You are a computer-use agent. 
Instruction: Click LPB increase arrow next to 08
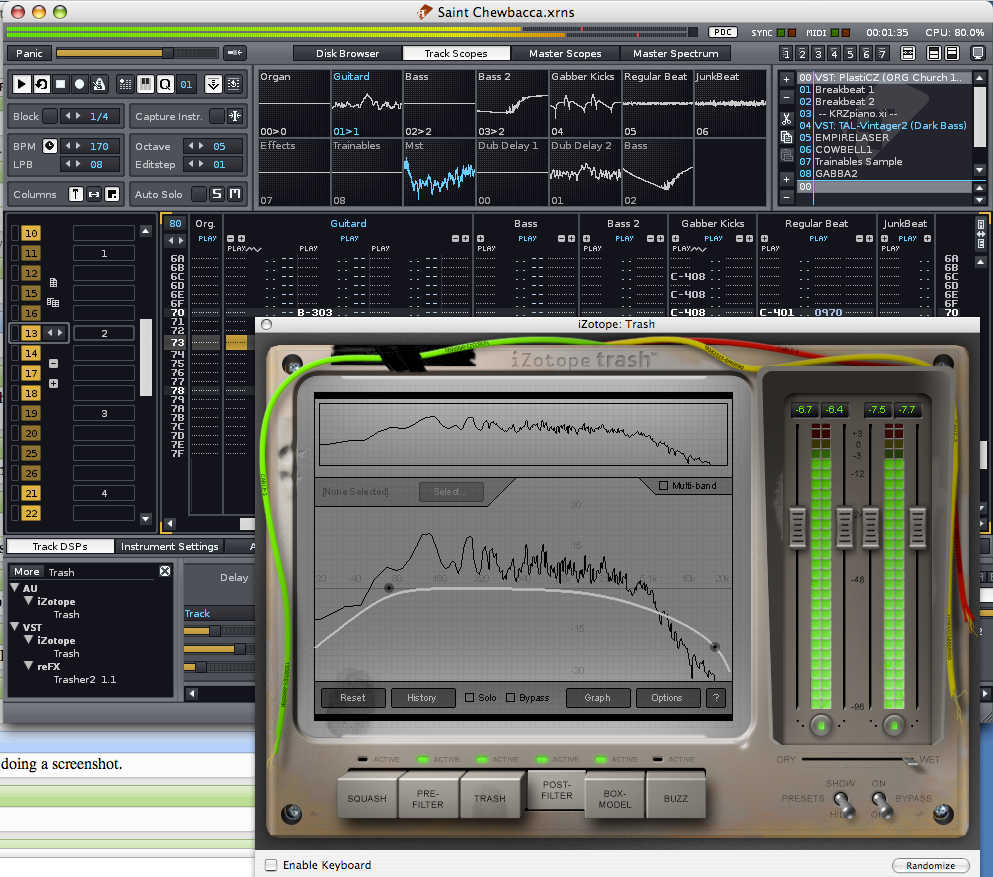point(78,164)
